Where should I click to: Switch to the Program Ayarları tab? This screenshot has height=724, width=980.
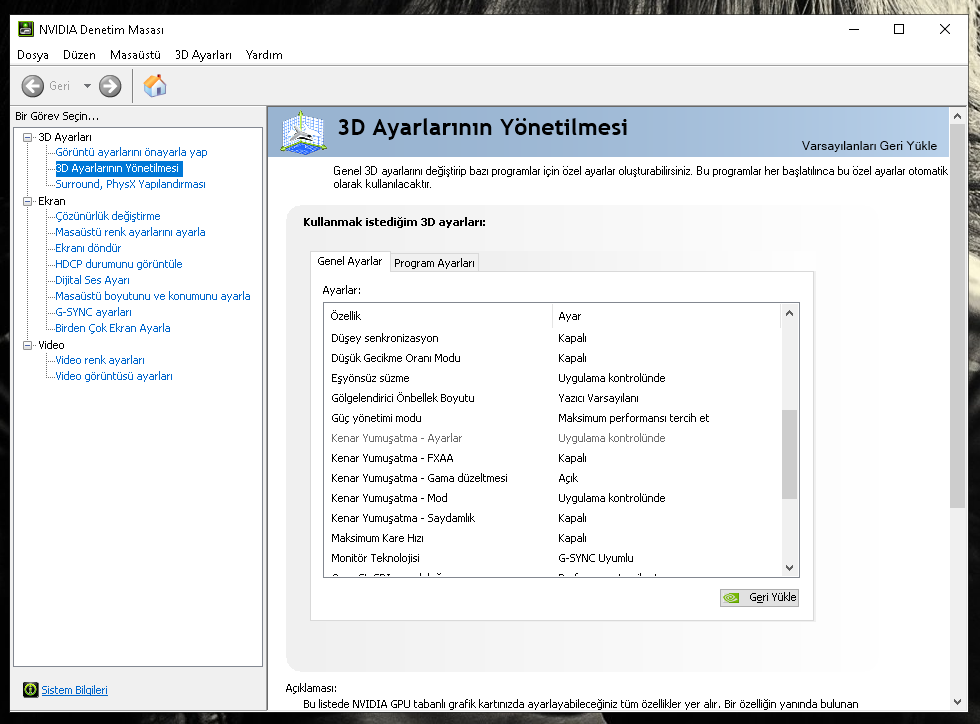click(434, 263)
